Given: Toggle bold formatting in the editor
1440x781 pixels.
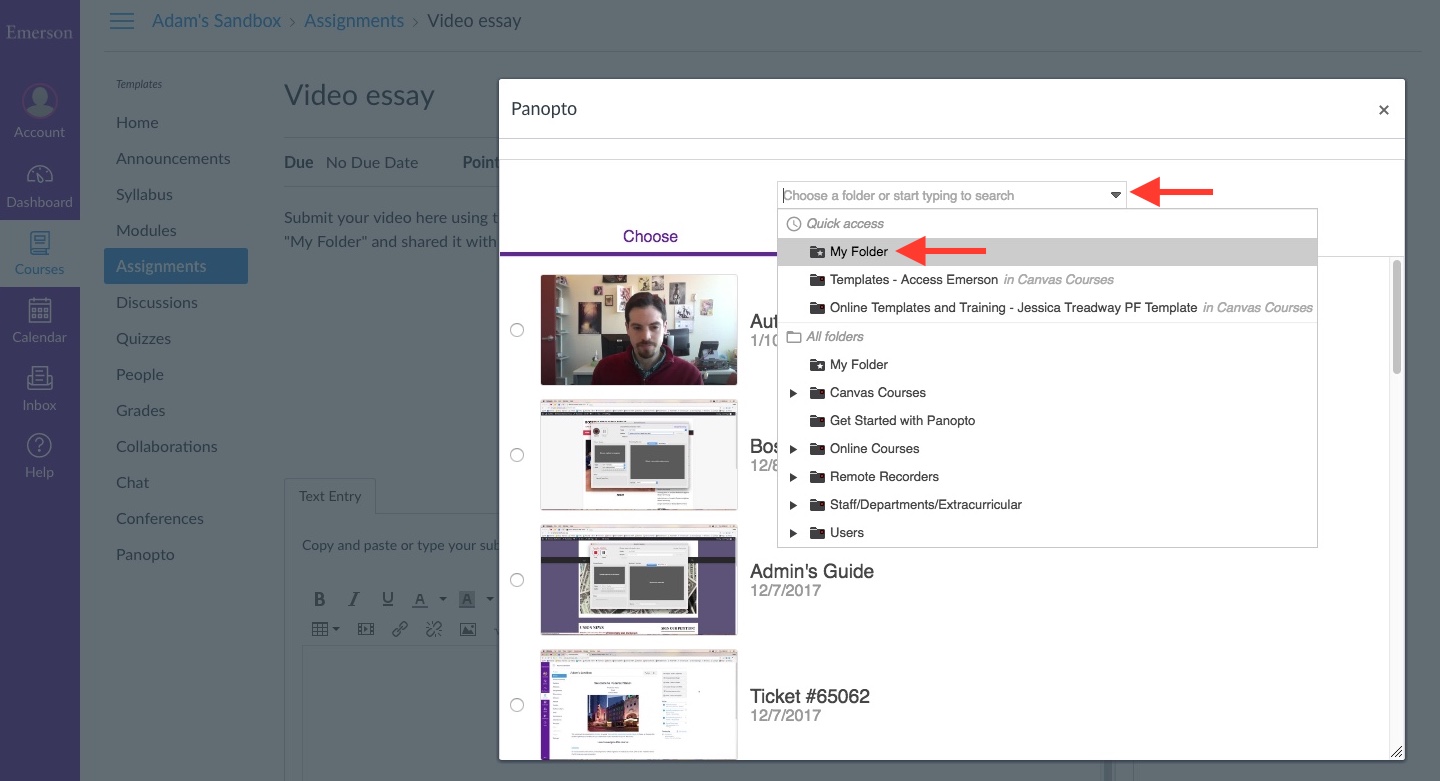Looking at the screenshot, I should coord(320,600).
